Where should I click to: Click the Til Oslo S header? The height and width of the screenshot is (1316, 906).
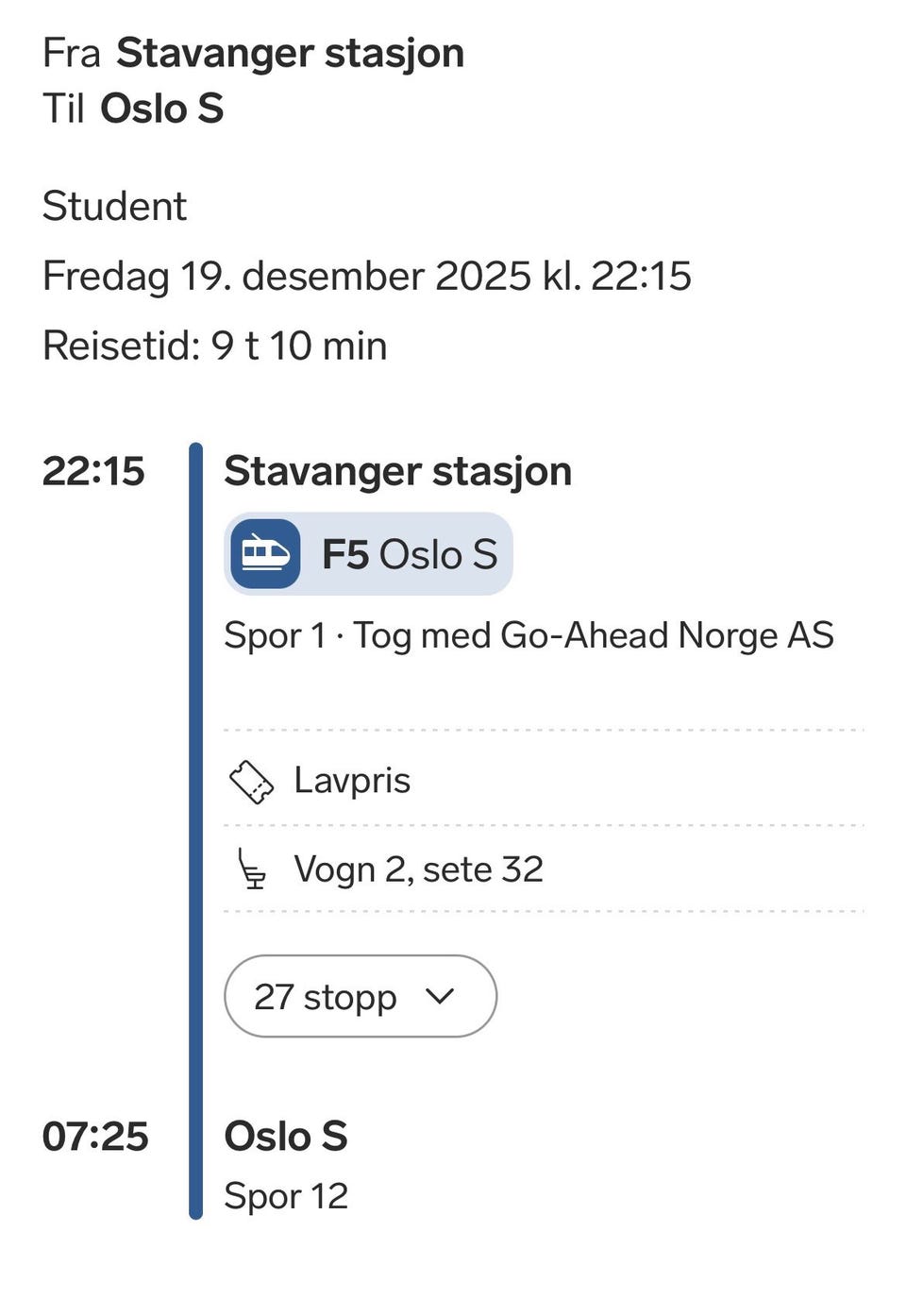[x=133, y=109]
